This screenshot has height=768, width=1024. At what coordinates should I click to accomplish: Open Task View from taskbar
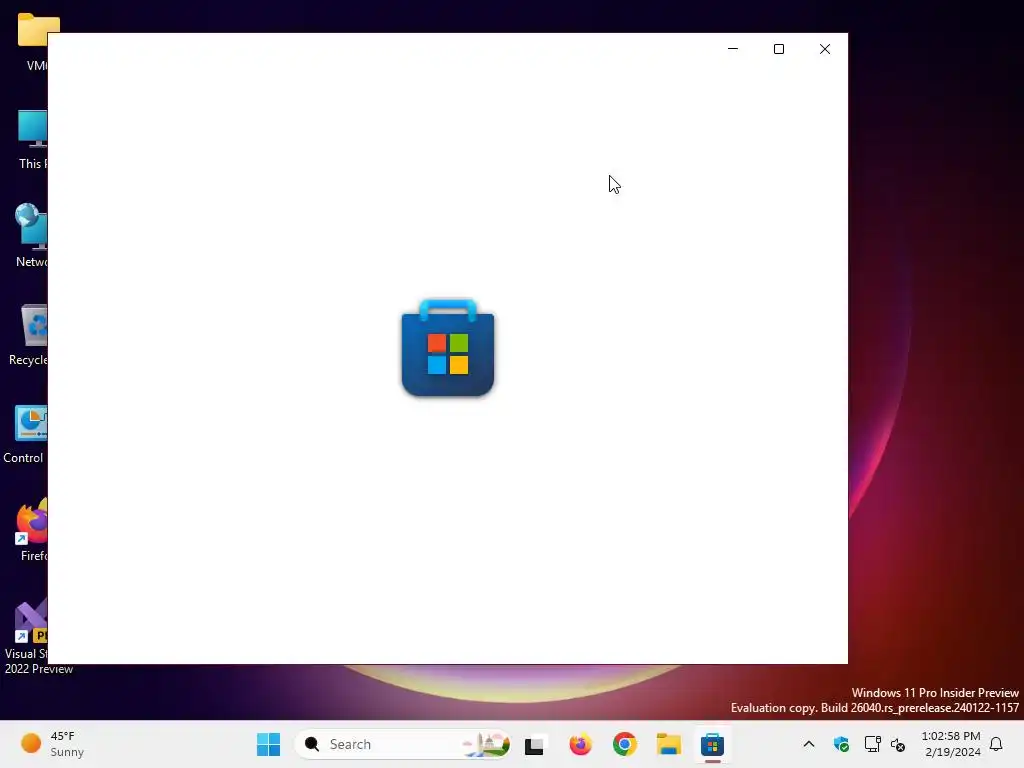coord(534,744)
